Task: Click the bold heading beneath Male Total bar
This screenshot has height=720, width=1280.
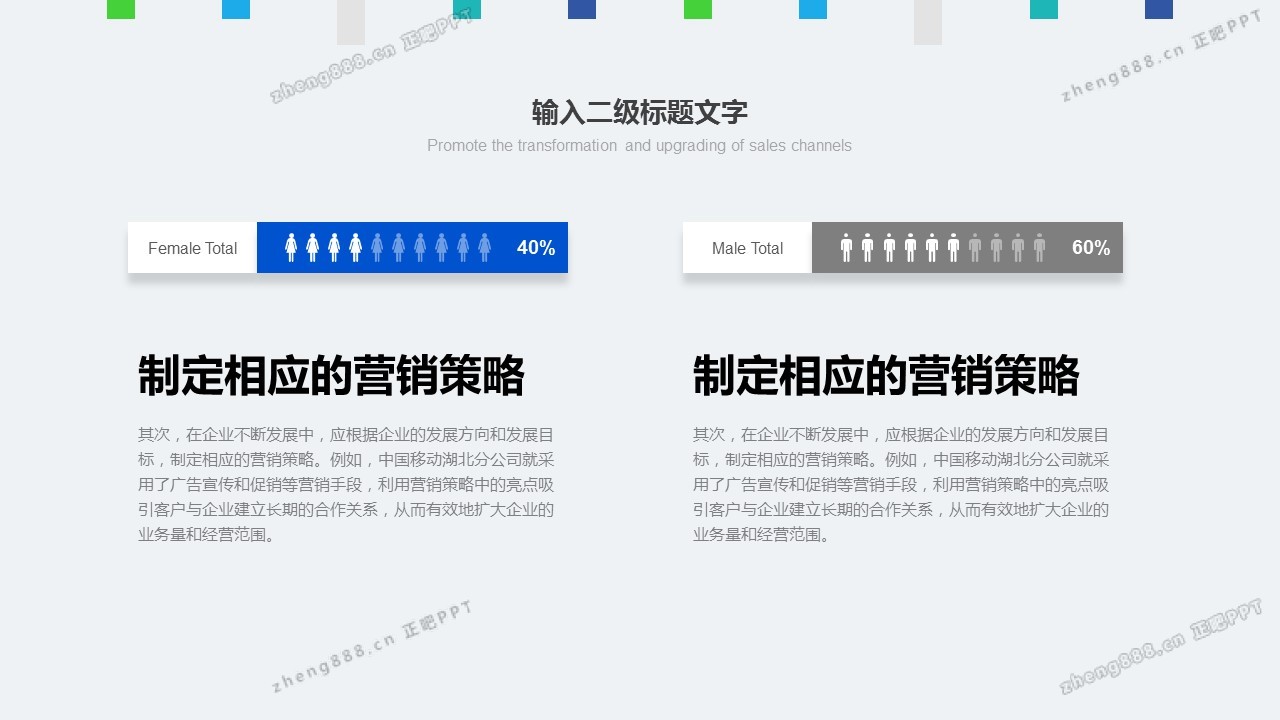Action: 886,376
